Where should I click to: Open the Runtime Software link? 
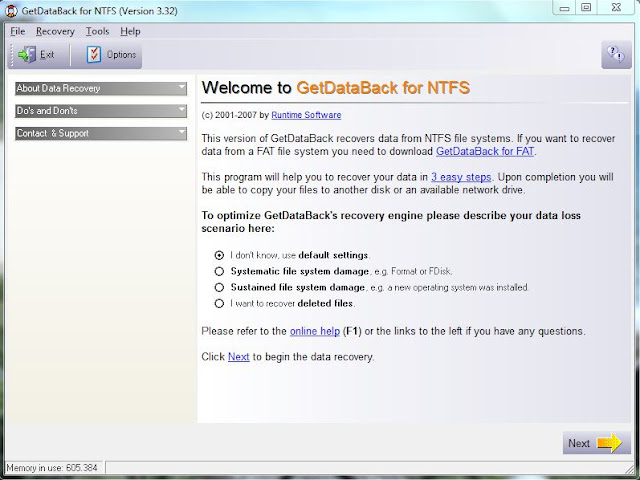306,115
